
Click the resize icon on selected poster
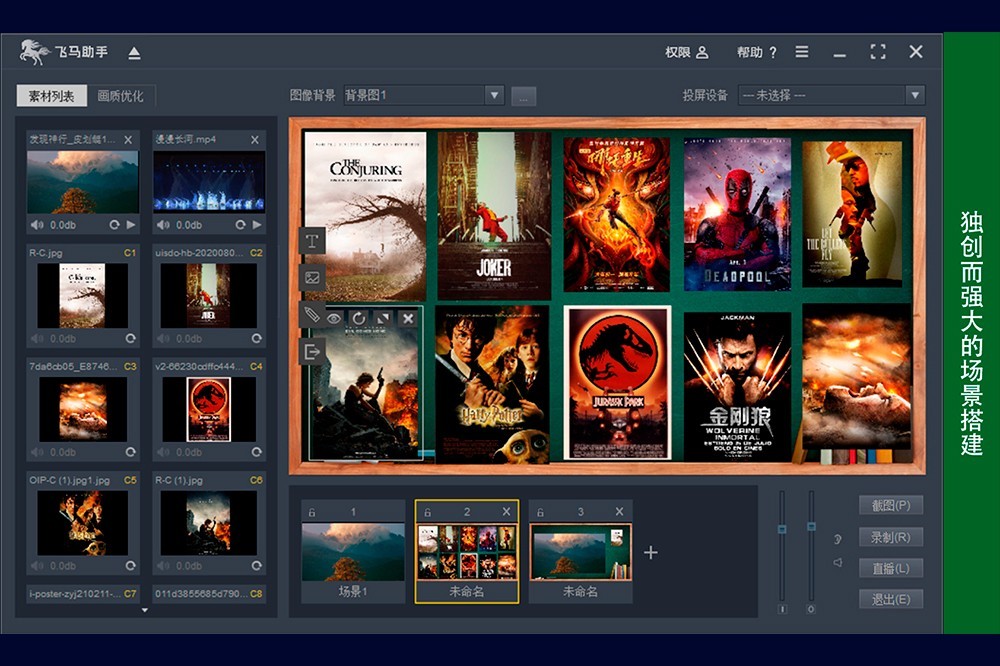point(383,319)
